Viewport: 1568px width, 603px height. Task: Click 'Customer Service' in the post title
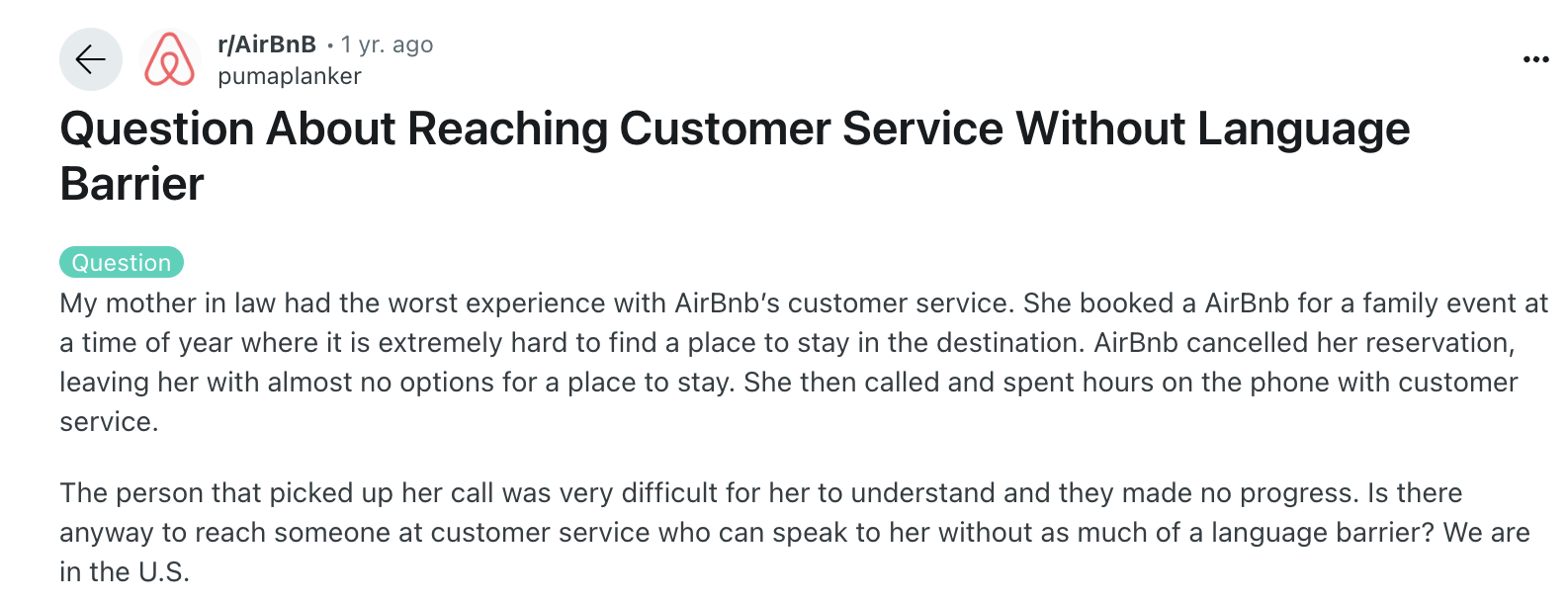[811, 129]
